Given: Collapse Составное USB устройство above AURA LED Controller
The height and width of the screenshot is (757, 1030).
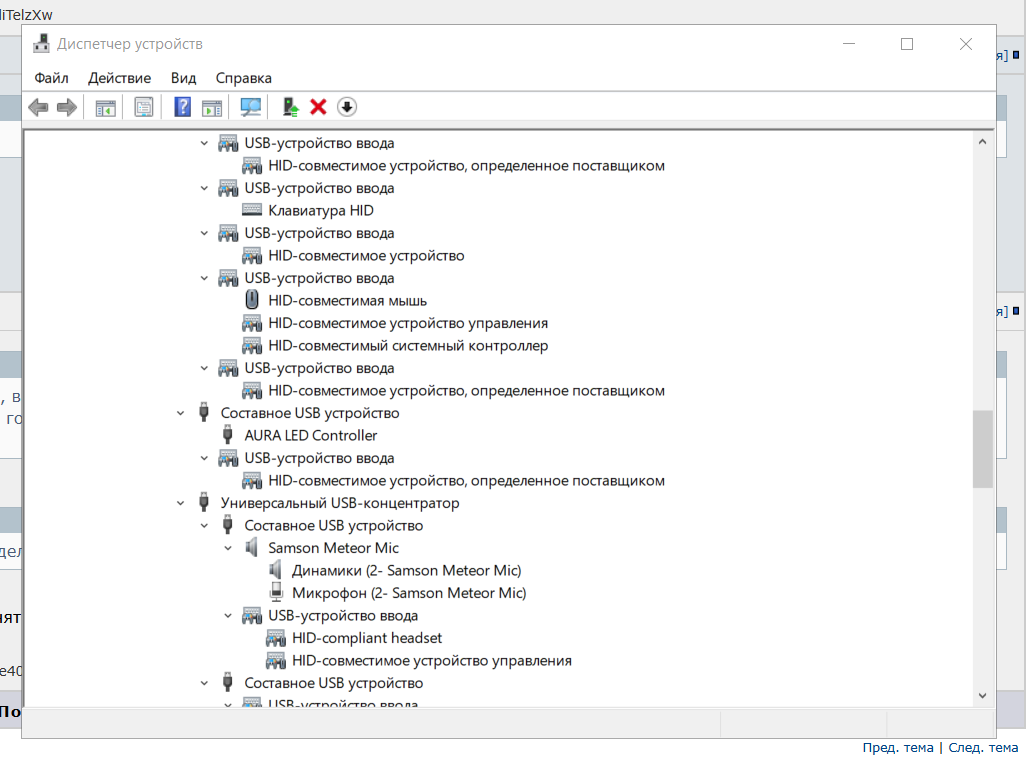Looking at the screenshot, I should pos(181,413).
